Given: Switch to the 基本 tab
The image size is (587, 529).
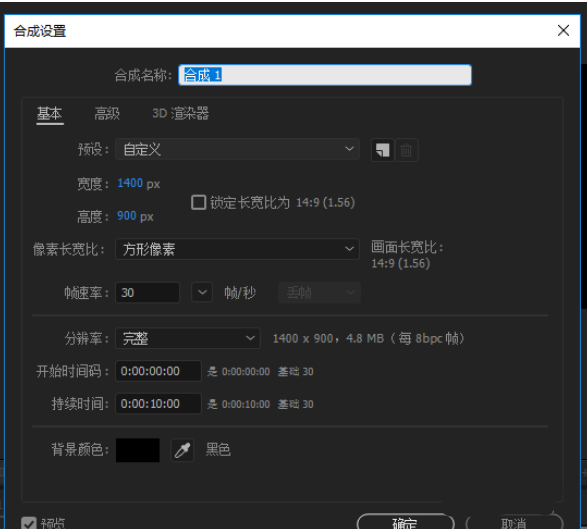Looking at the screenshot, I should (x=50, y=114).
